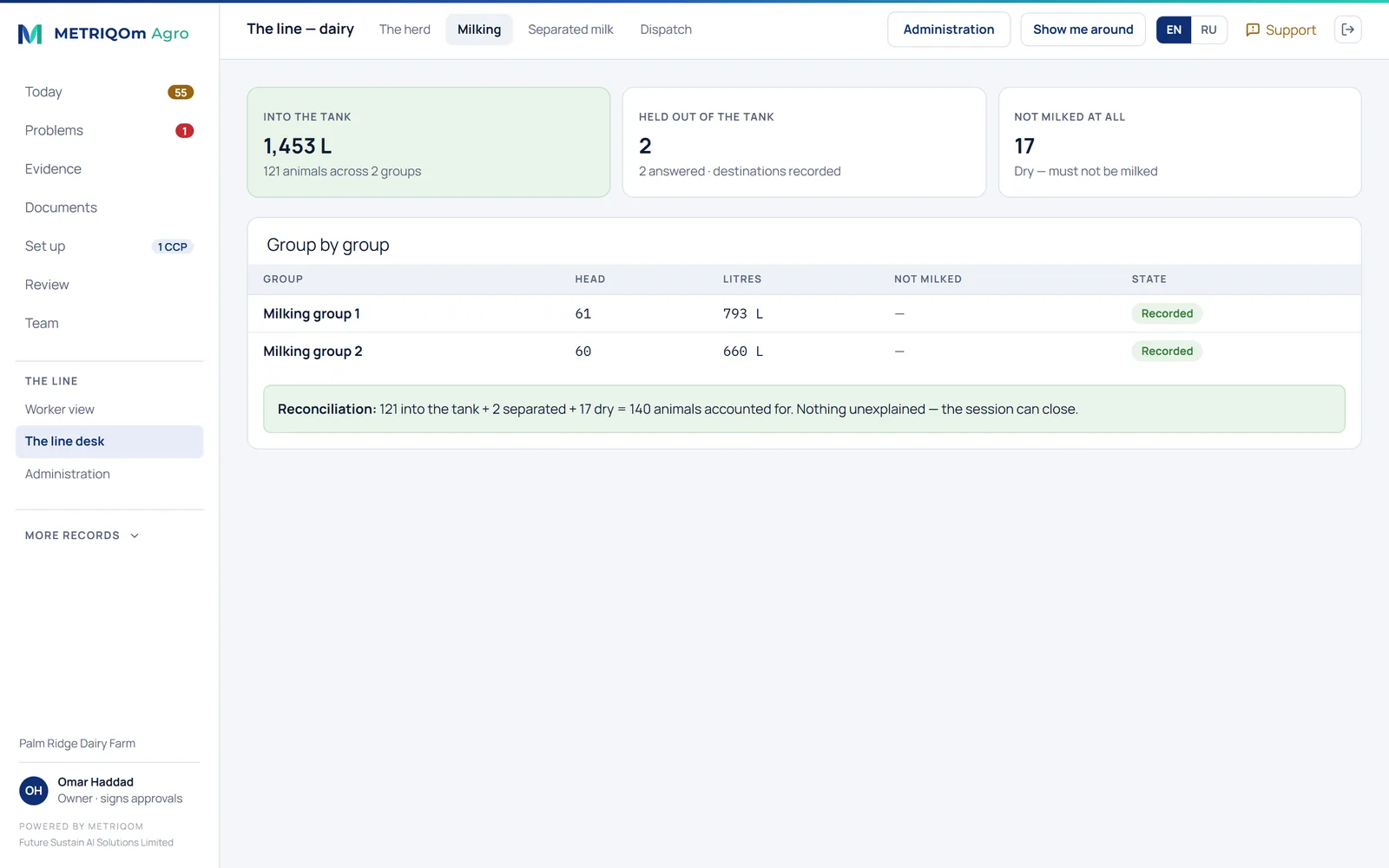Select the Not milked at all card
The width and height of the screenshot is (1389, 868).
1180,142
